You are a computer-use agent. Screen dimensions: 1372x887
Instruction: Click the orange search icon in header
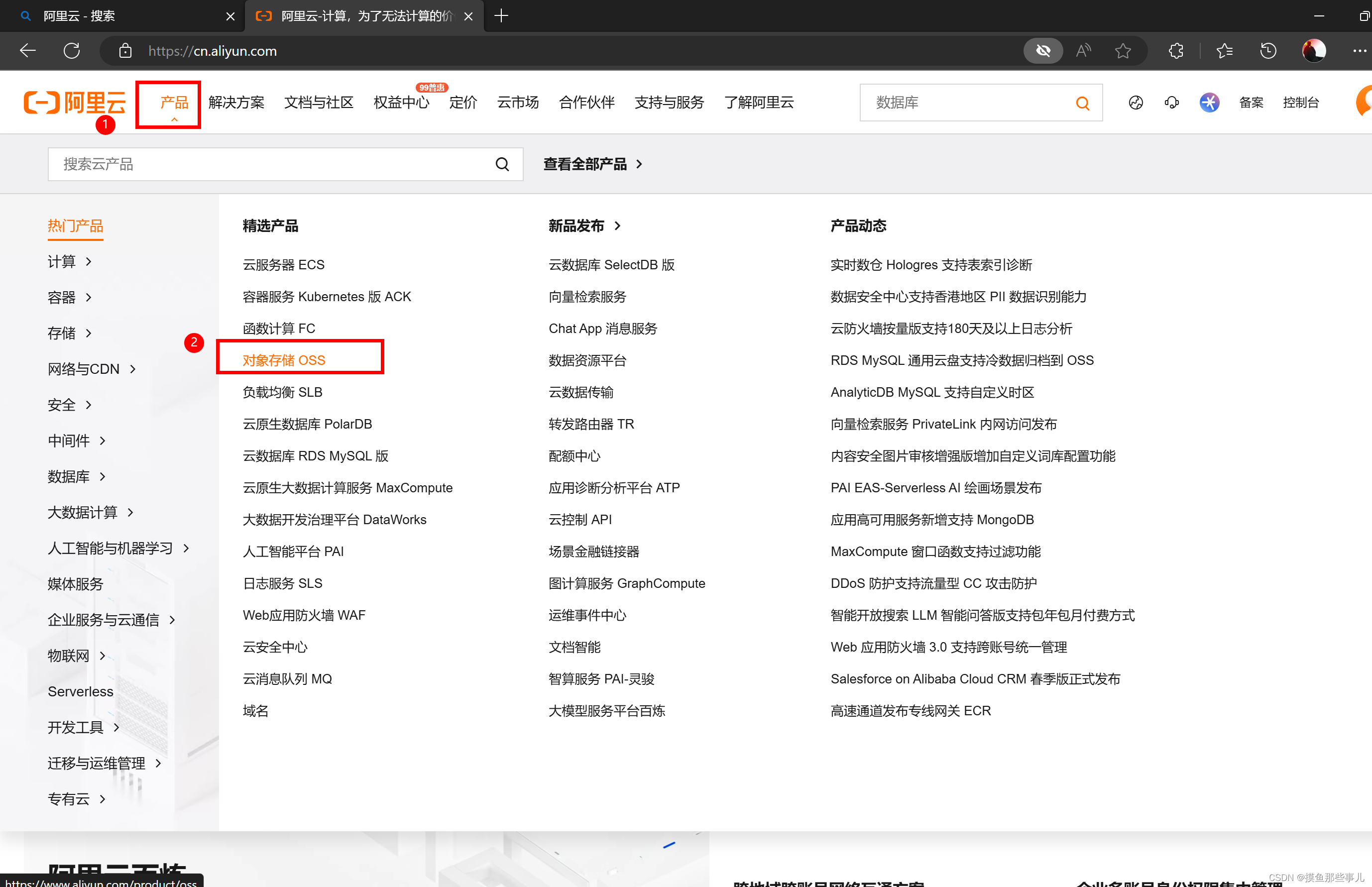click(1082, 103)
